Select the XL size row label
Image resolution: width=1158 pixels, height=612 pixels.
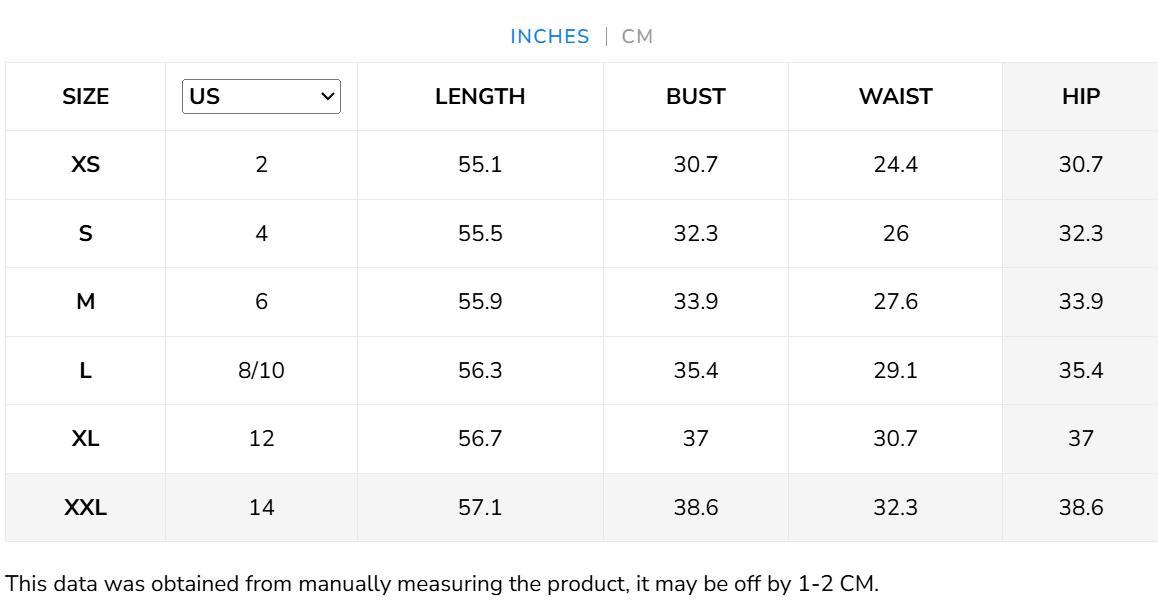86,439
